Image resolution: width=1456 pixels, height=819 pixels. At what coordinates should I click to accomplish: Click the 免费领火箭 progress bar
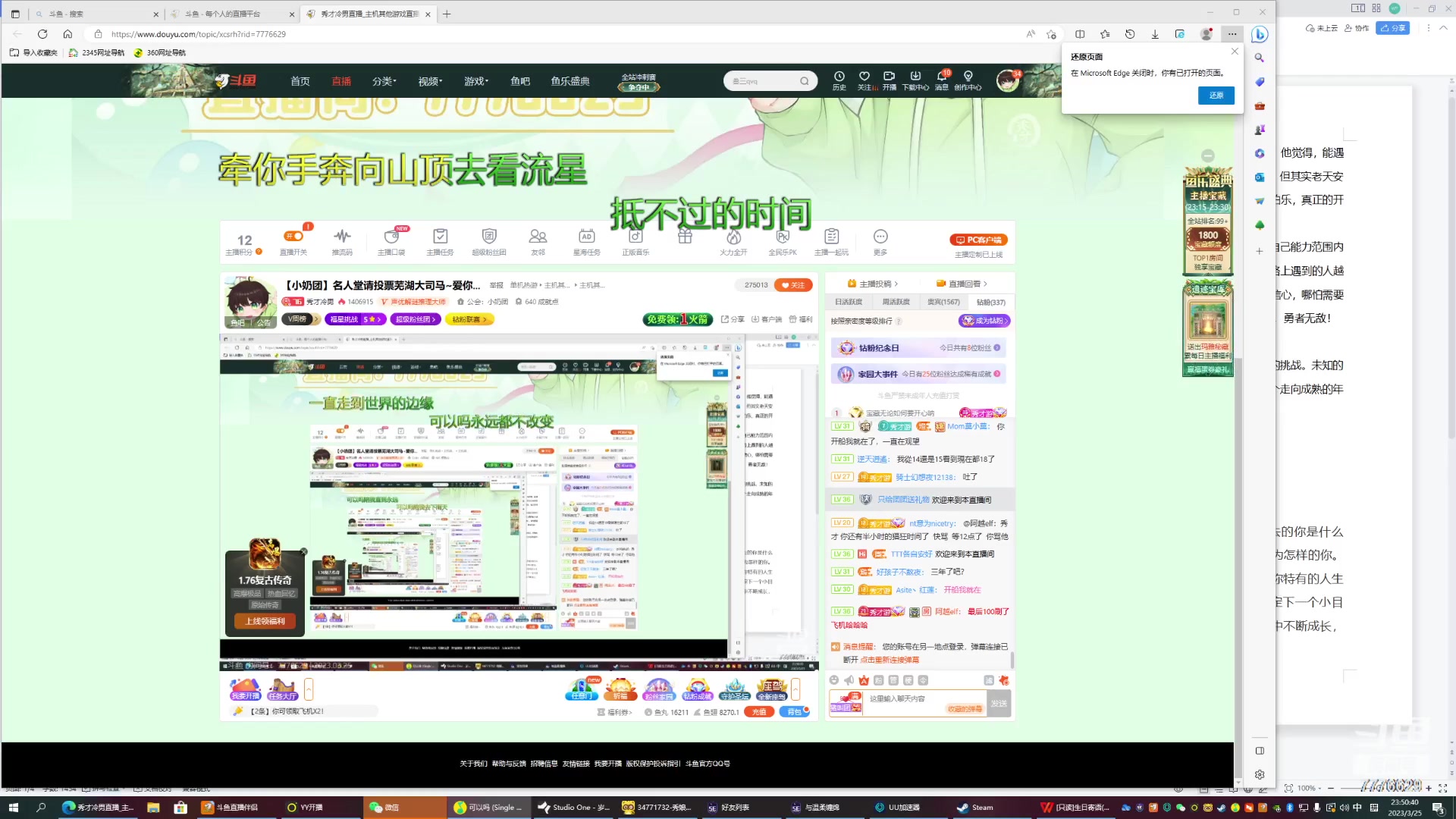(x=677, y=319)
